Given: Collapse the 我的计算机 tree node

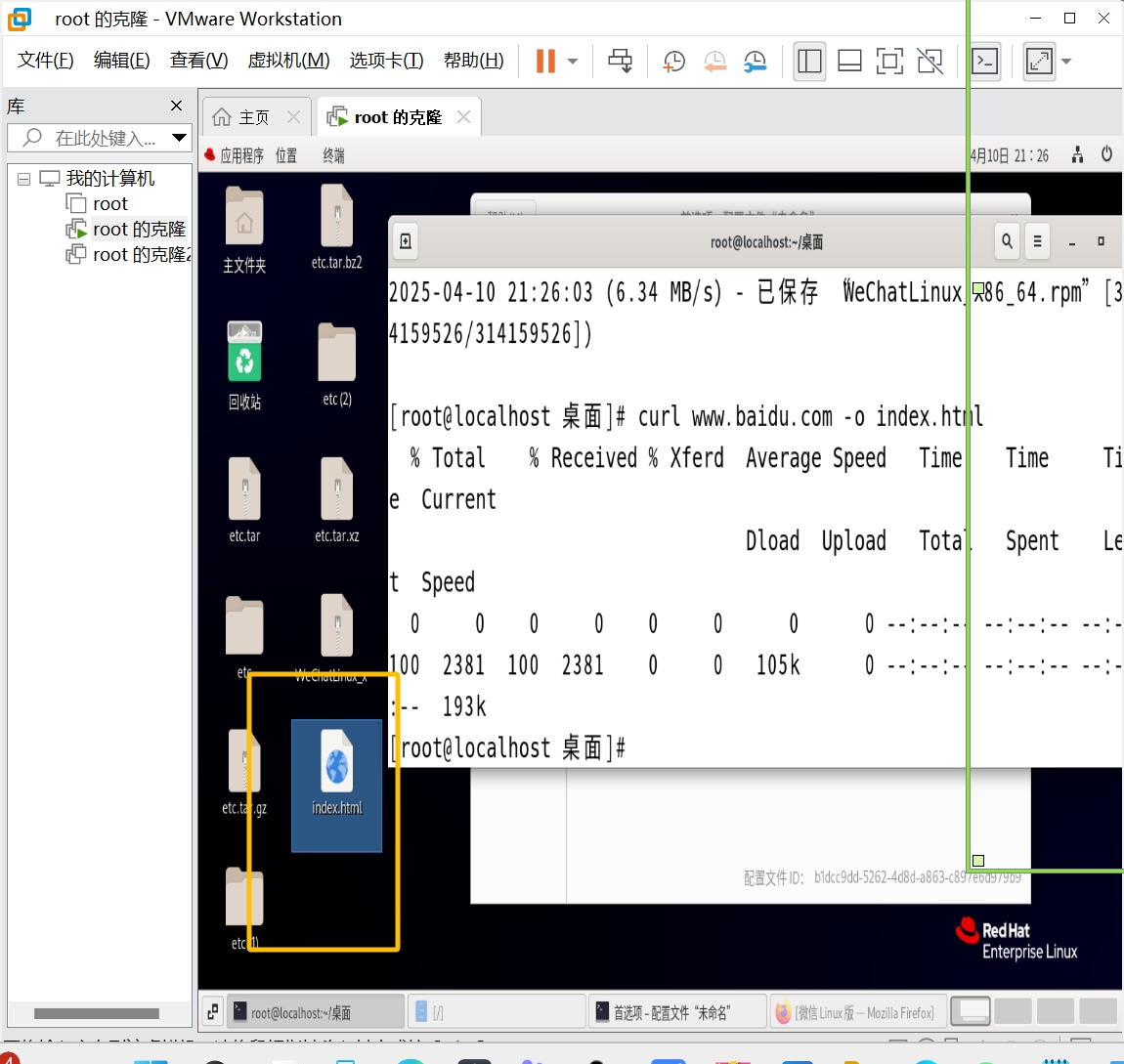Looking at the screenshot, I should pyautogui.click(x=23, y=179).
